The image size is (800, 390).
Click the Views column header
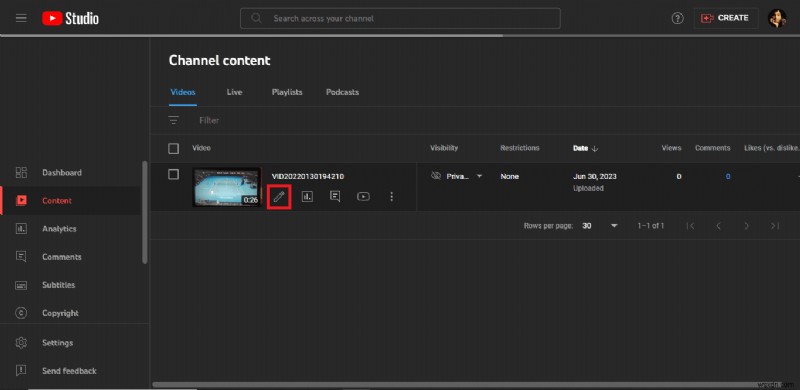[x=671, y=148]
